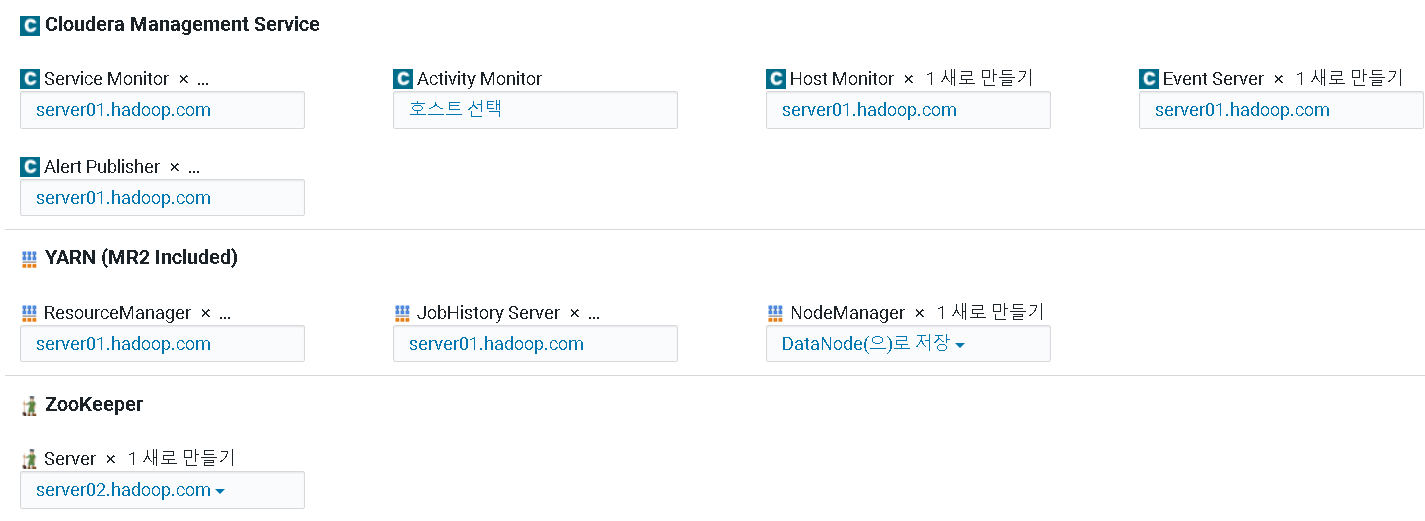Click the NodeManager × 1 새로 만들기 label
1425x521 pixels.
point(917,313)
